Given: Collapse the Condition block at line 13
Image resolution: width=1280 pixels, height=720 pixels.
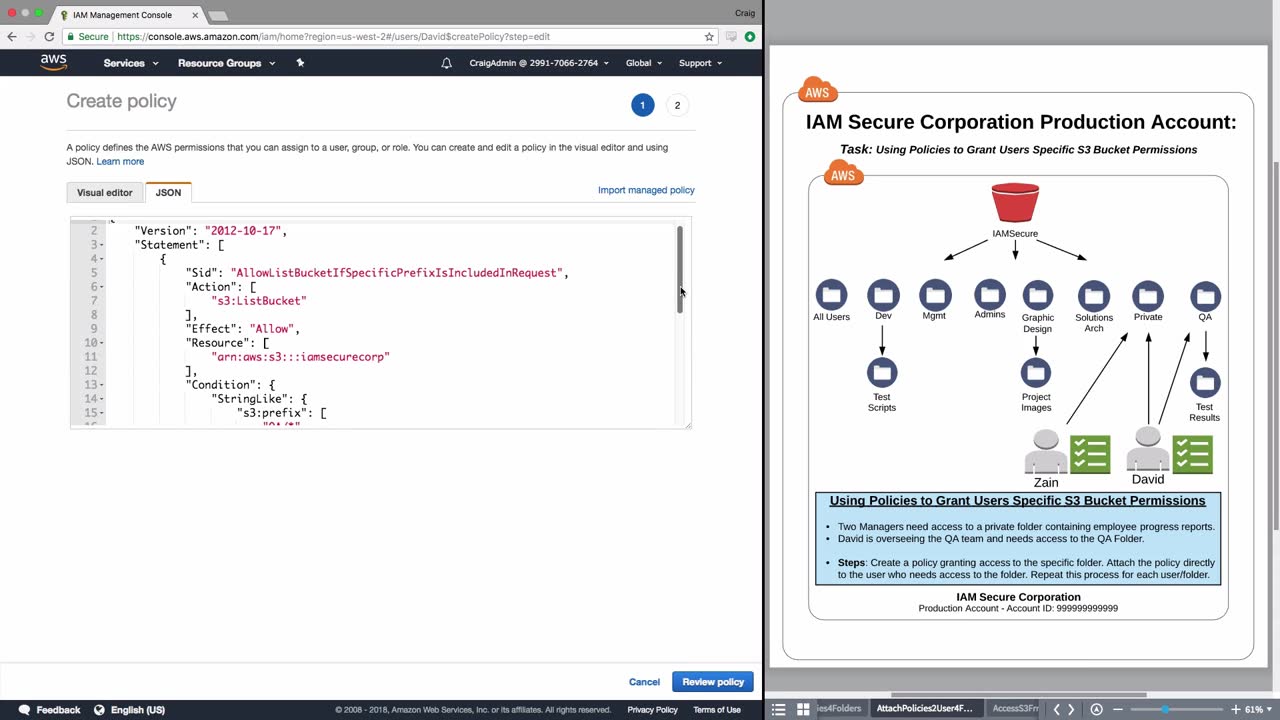Looking at the screenshot, I should tap(103, 385).
